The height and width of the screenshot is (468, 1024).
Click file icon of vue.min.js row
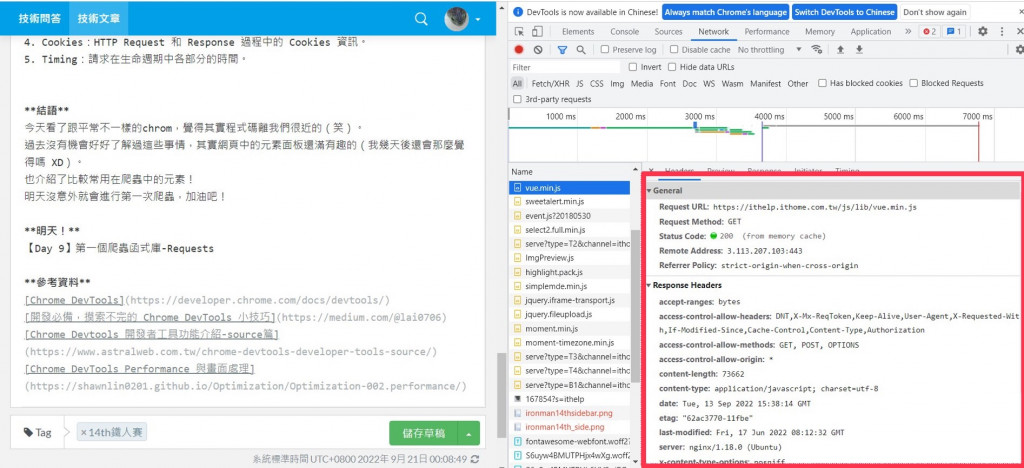(x=517, y=188)
